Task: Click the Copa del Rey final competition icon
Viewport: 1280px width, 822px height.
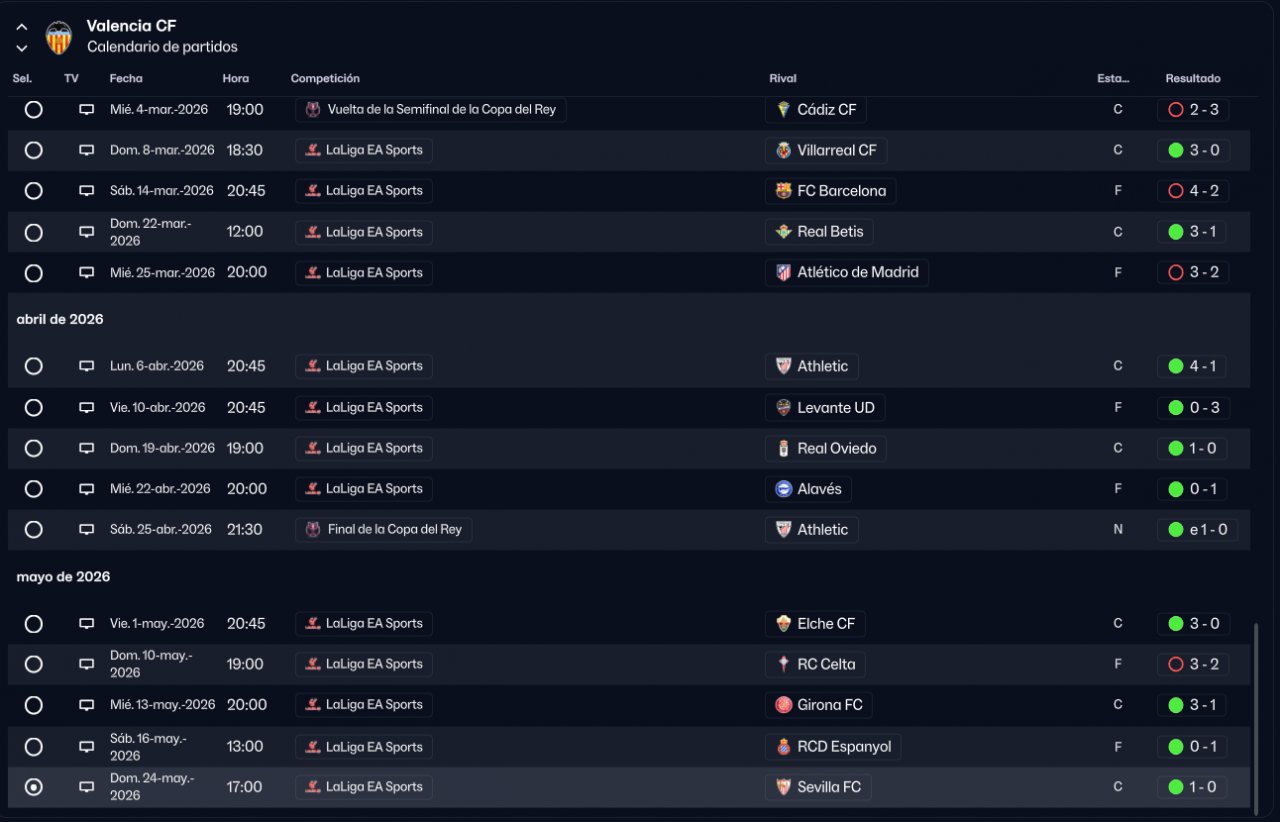Action: 313,530
